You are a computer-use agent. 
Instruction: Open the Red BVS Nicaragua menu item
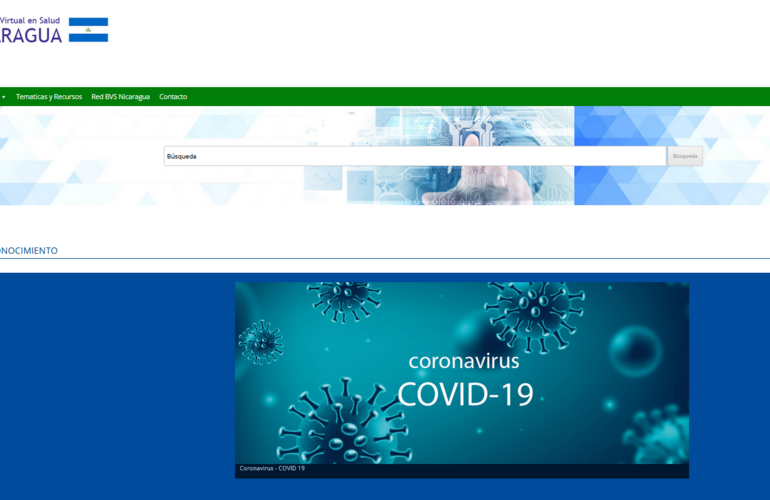point(120,97)
